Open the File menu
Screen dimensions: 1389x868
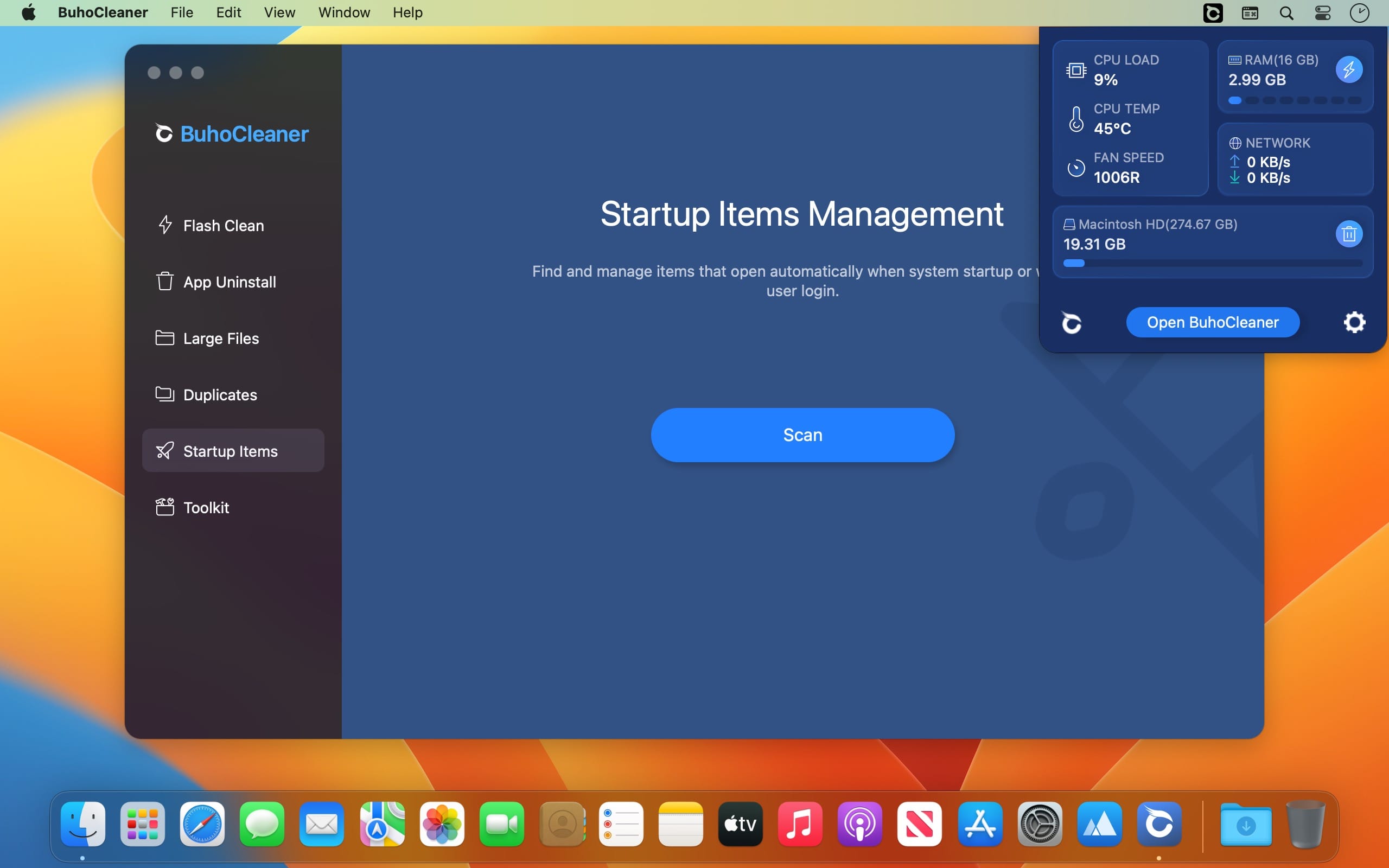tap(181, 12)
